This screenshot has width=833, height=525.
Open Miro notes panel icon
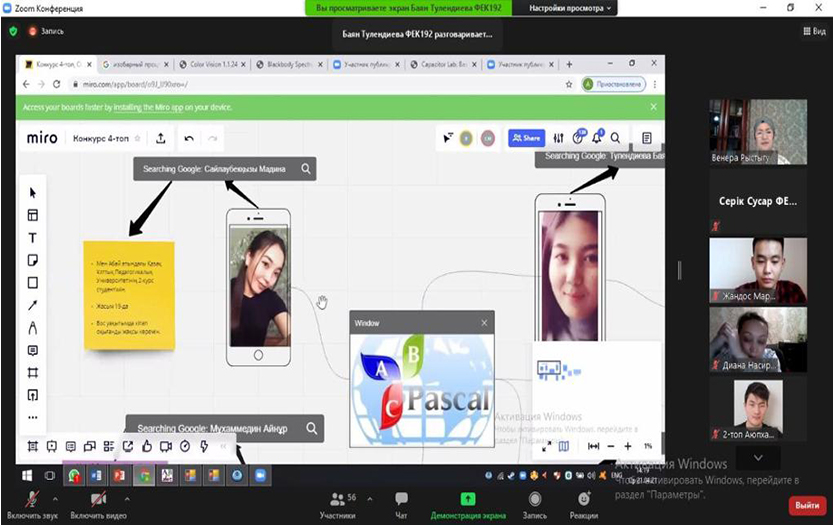click(647, 138)
